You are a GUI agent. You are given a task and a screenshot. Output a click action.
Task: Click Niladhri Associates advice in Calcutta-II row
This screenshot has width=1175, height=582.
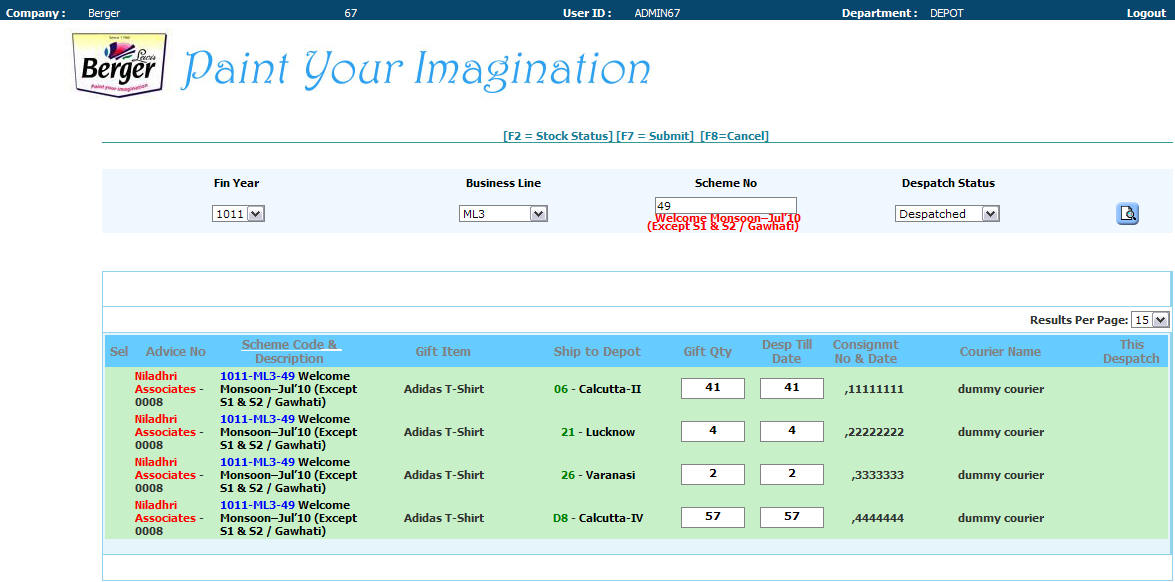tap(169, 389)
